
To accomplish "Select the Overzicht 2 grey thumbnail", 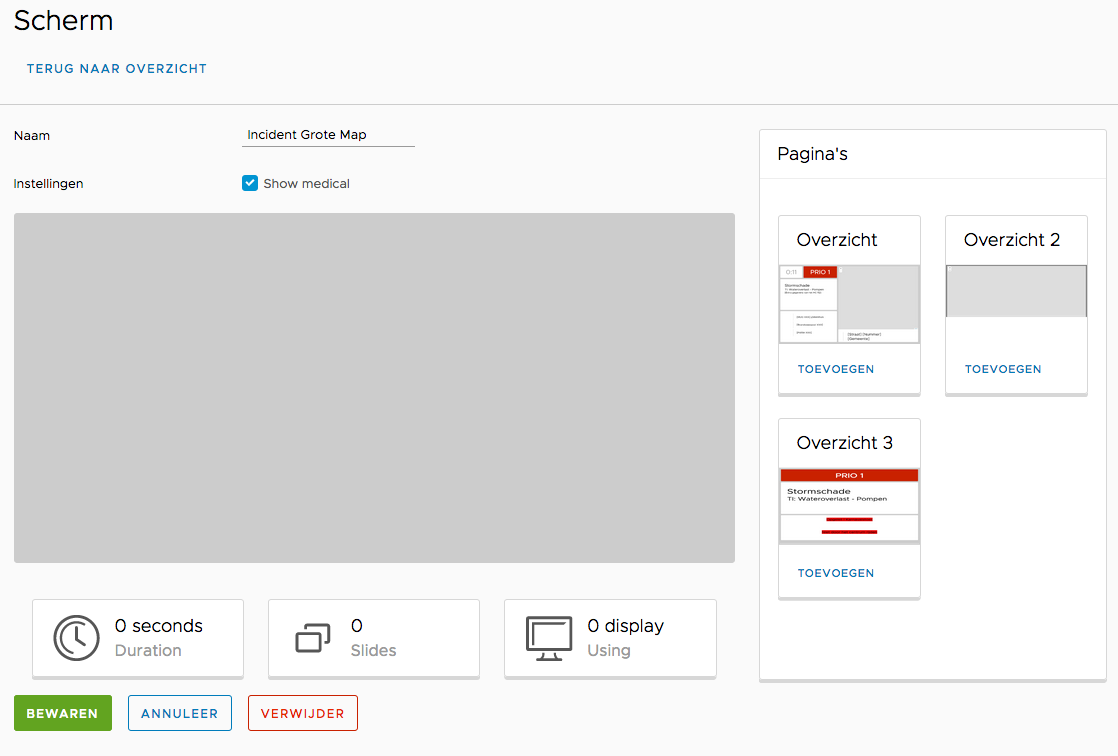I will point(1016,291).
